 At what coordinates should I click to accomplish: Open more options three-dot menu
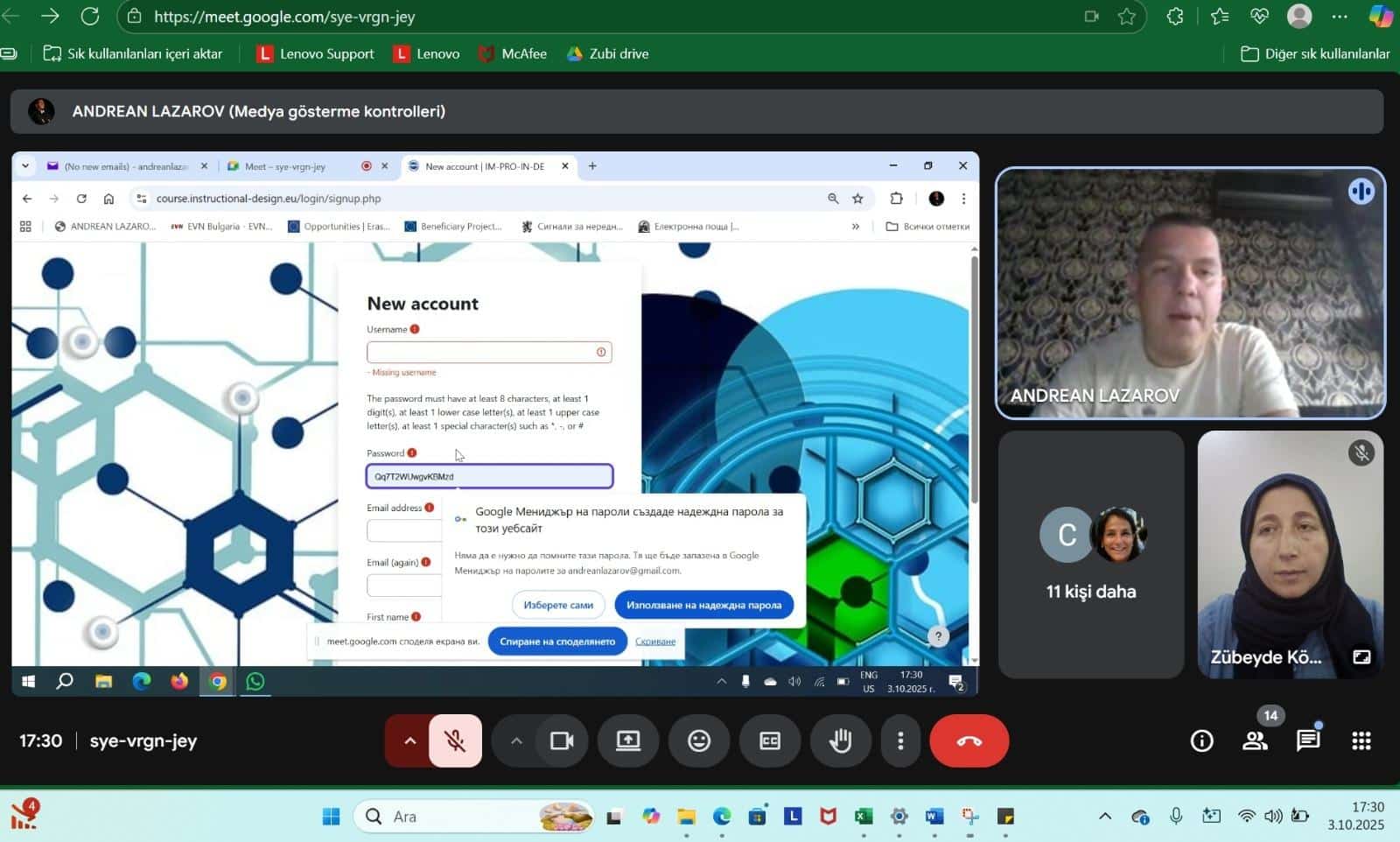(x=900, y=740)
